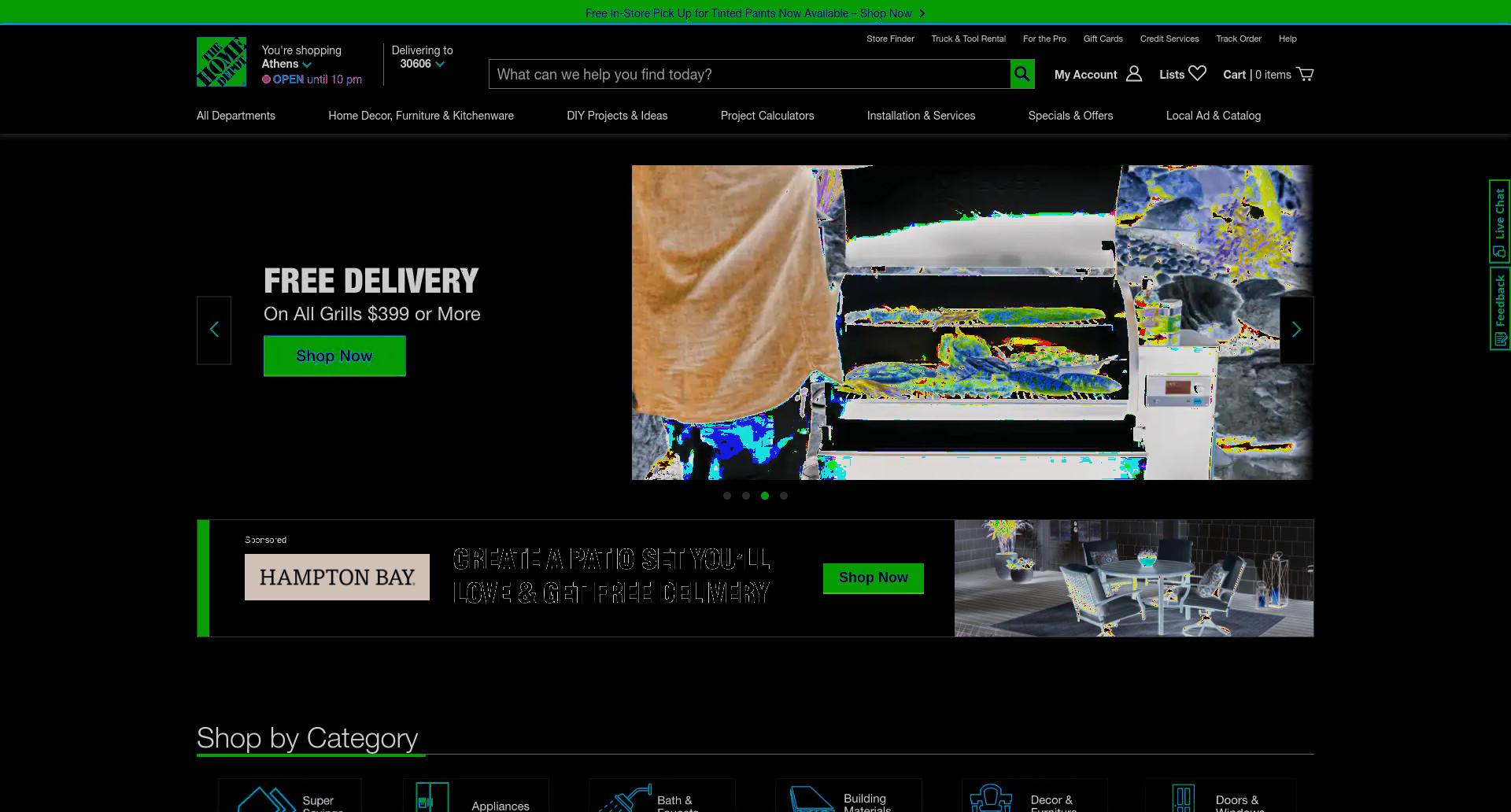This screenshot has height=812, width=1511.
Task: Click Shop Now for grills delivery
Action: click(334, 356)
